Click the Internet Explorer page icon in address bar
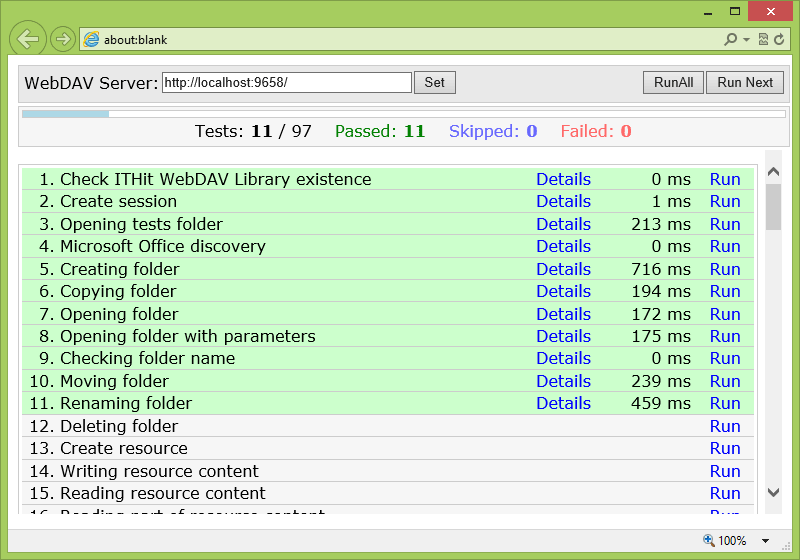 (91, 39)
